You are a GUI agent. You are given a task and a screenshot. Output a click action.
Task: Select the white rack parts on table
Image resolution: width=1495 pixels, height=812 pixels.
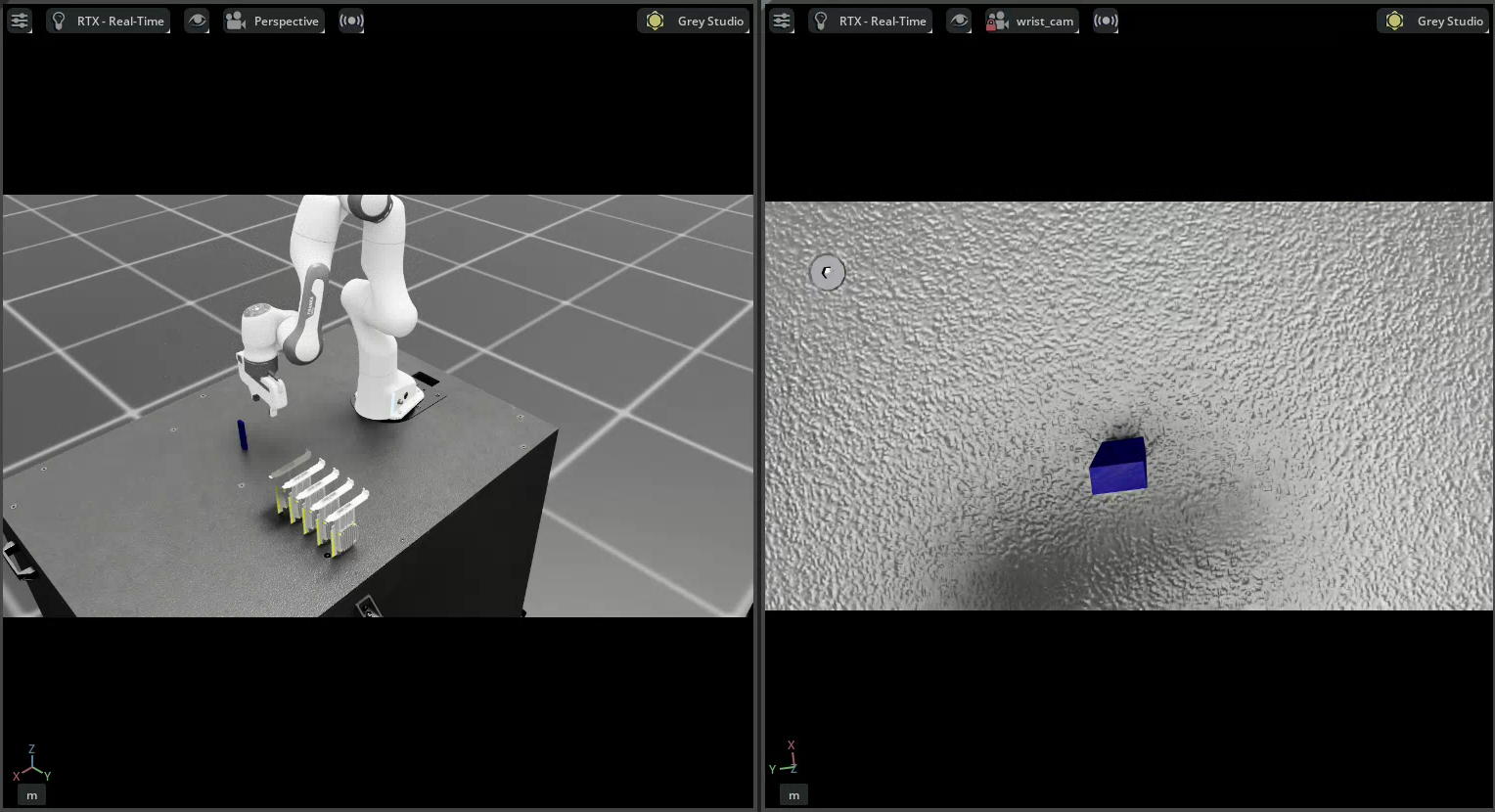pyautogui.click(x=320, y=504)
